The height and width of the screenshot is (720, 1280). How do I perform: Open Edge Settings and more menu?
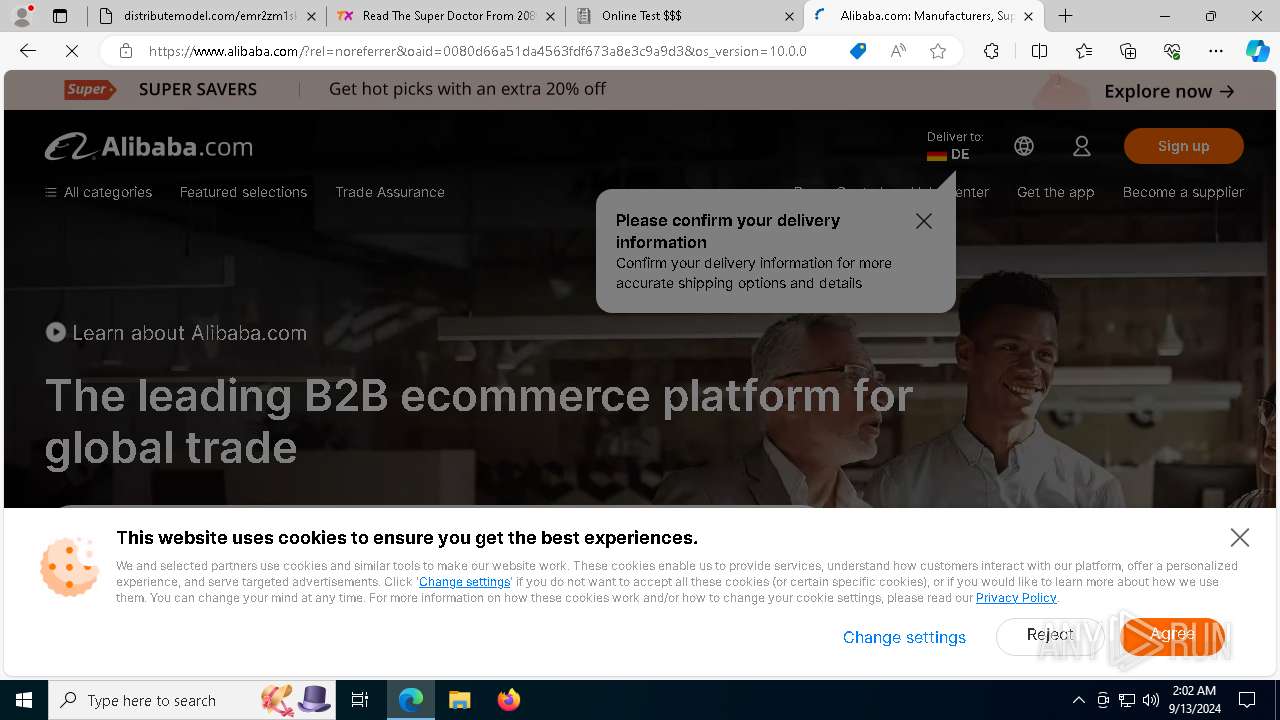[x=1216, y=51]
